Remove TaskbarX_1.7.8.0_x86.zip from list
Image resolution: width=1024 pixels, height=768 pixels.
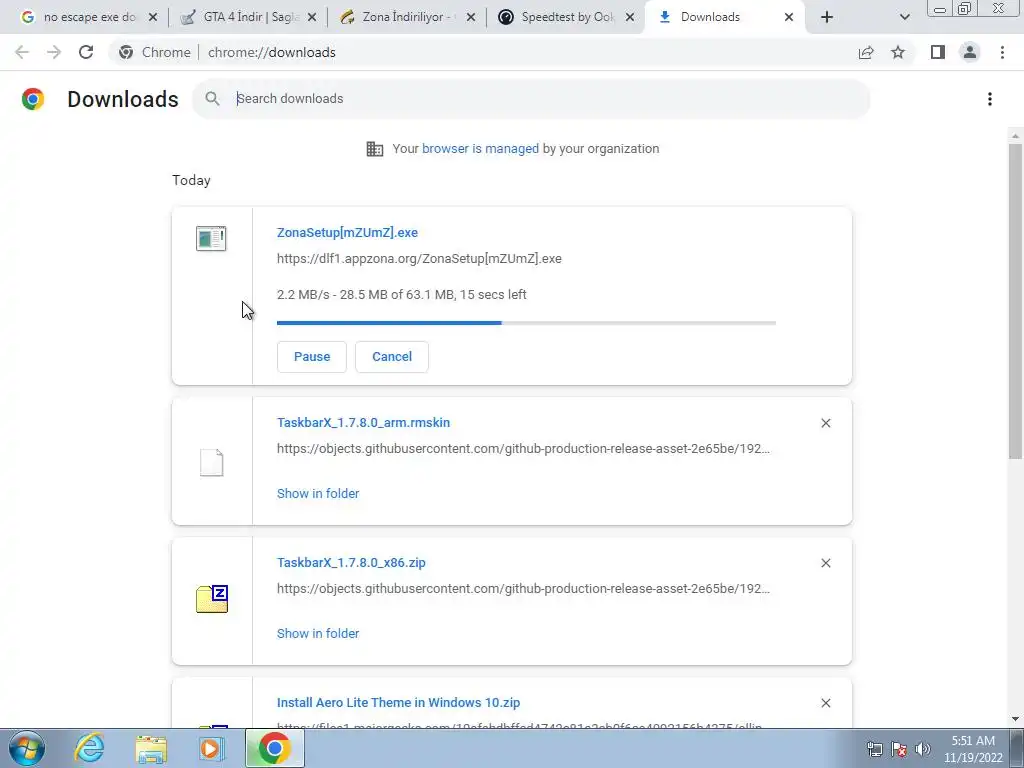(826, 563)
